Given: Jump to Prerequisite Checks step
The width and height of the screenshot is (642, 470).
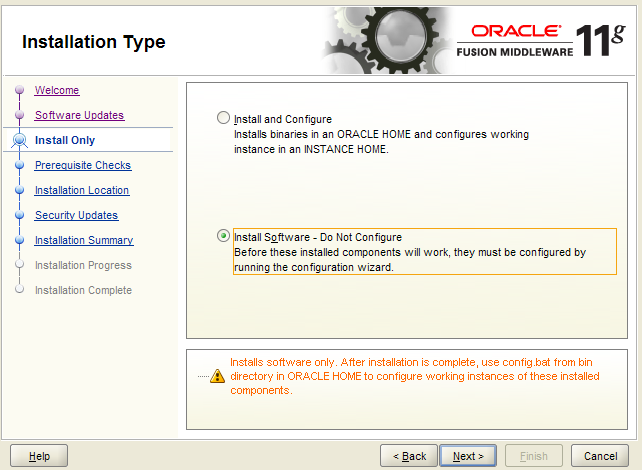Looking at the screenshot, I should click(x=82, y=165).
